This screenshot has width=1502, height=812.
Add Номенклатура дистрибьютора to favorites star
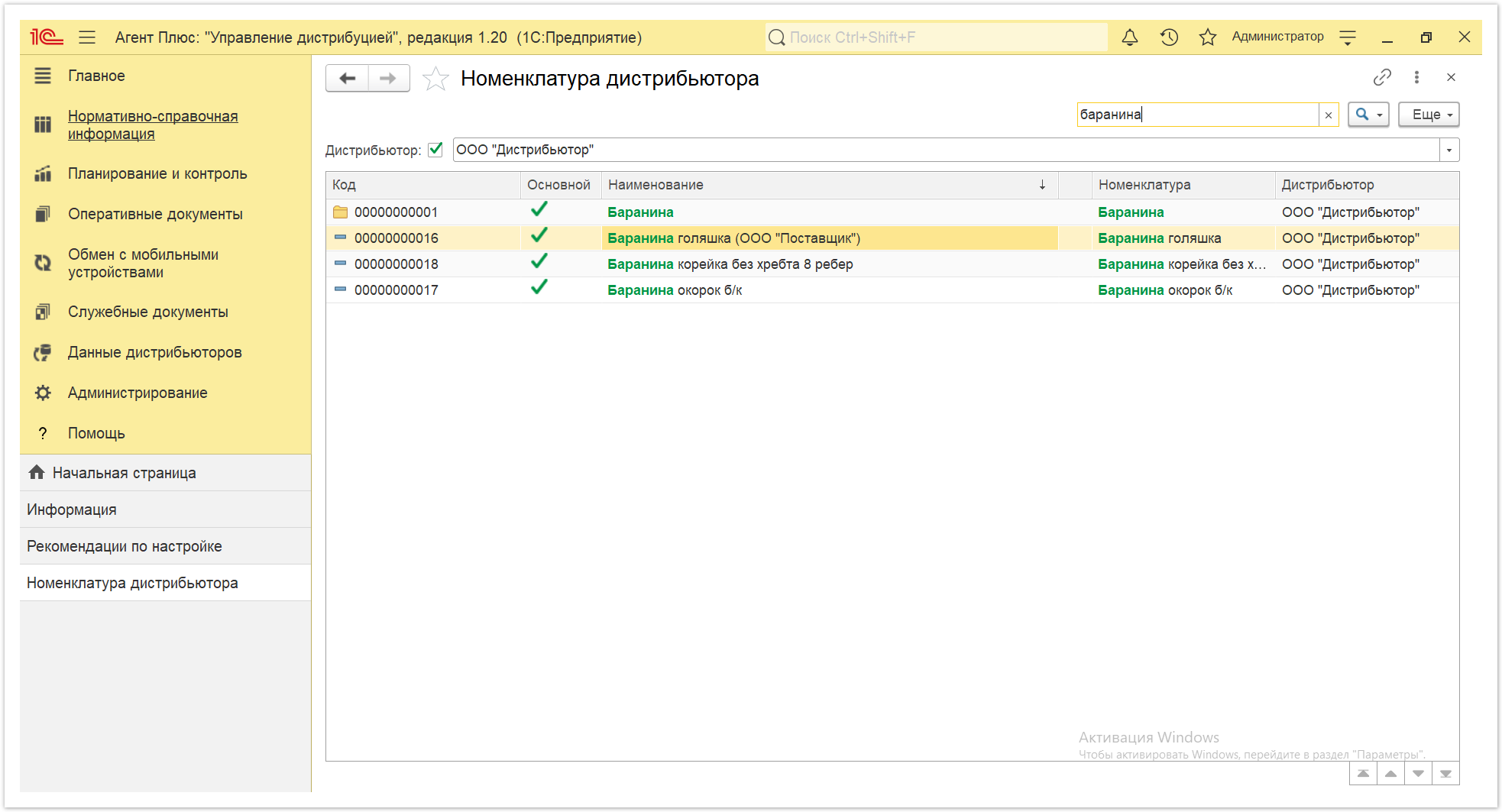[x=435, y=79]
